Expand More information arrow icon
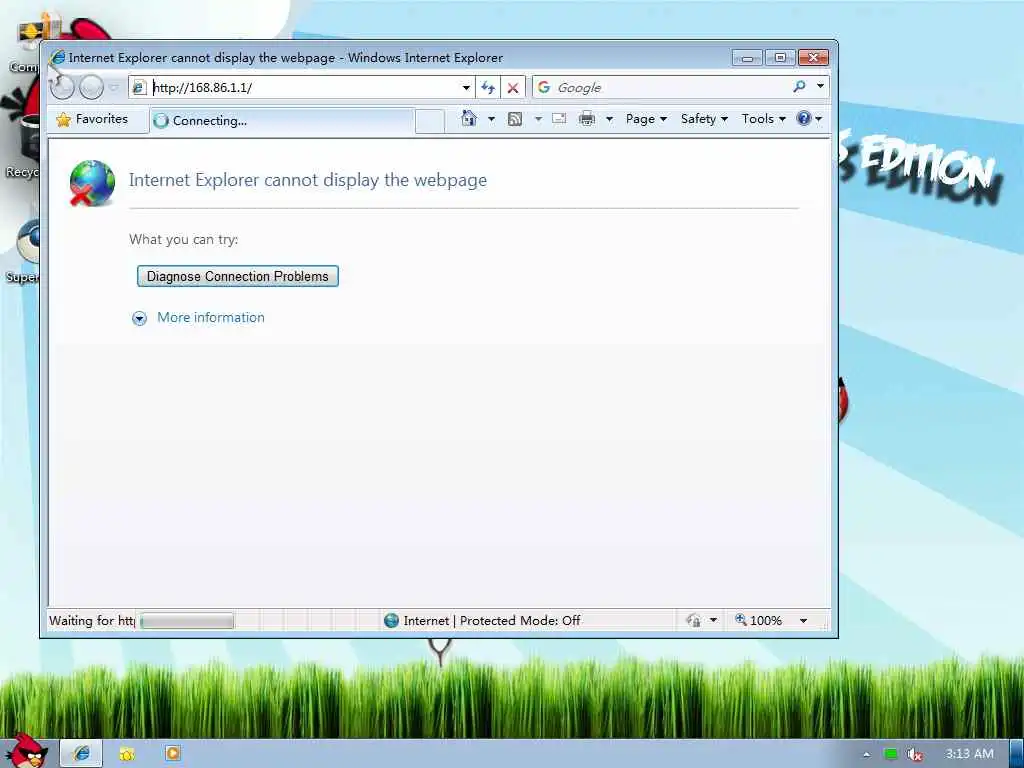1024x768 pixels. click(139, 318)
